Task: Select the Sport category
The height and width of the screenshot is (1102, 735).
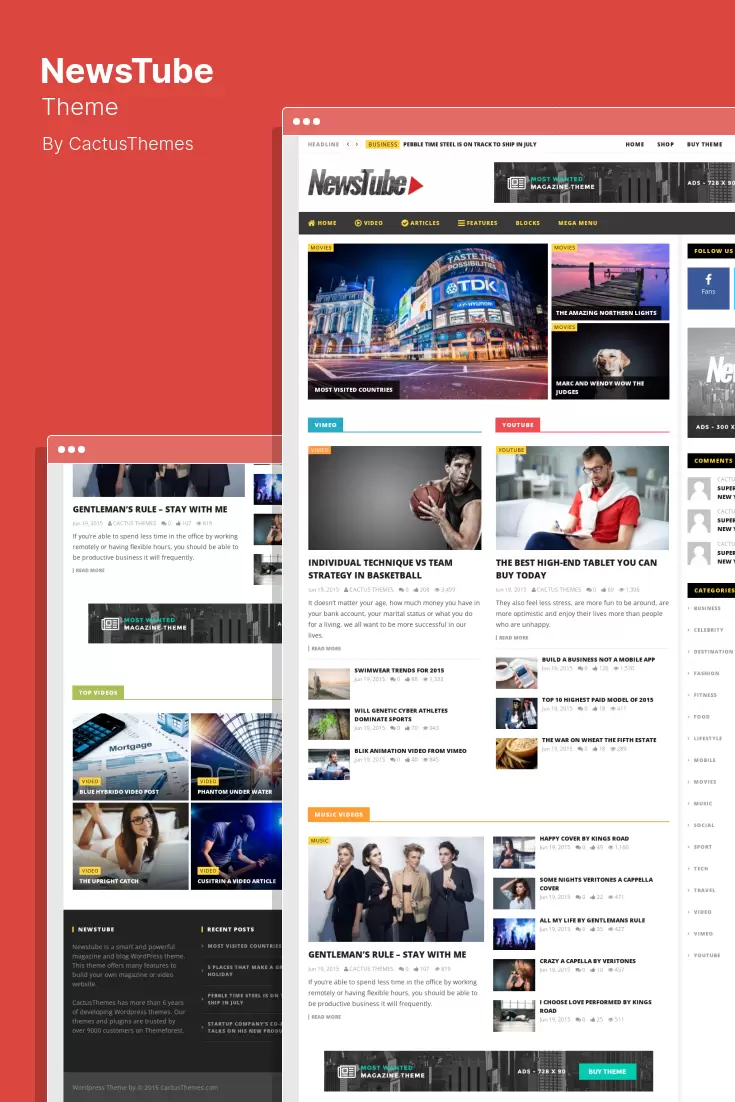Action: 703,847
